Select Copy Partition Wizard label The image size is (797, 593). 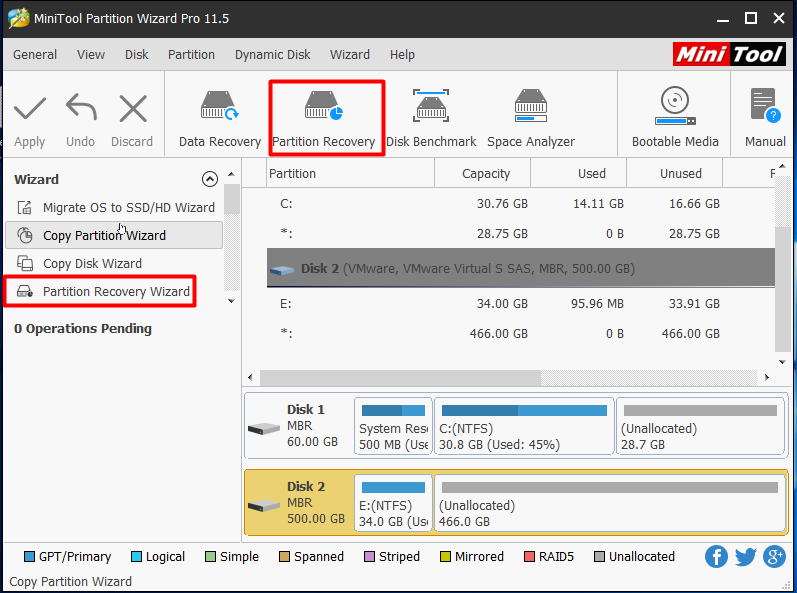click(x=104, y=236)
